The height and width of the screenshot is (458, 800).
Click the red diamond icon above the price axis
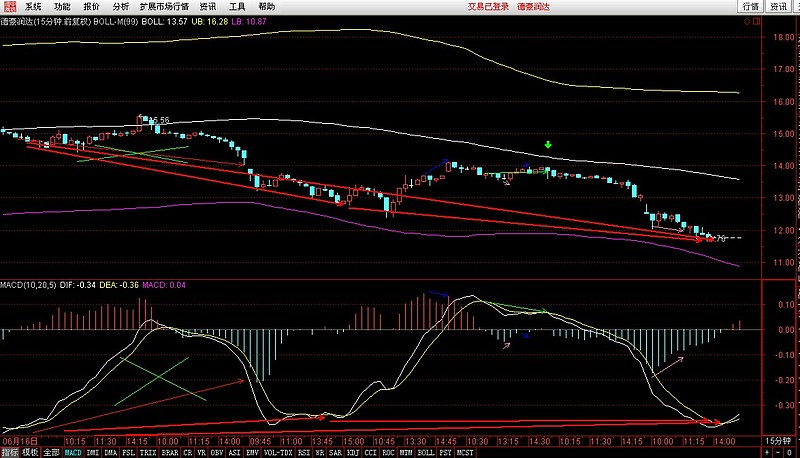(747, 21)
